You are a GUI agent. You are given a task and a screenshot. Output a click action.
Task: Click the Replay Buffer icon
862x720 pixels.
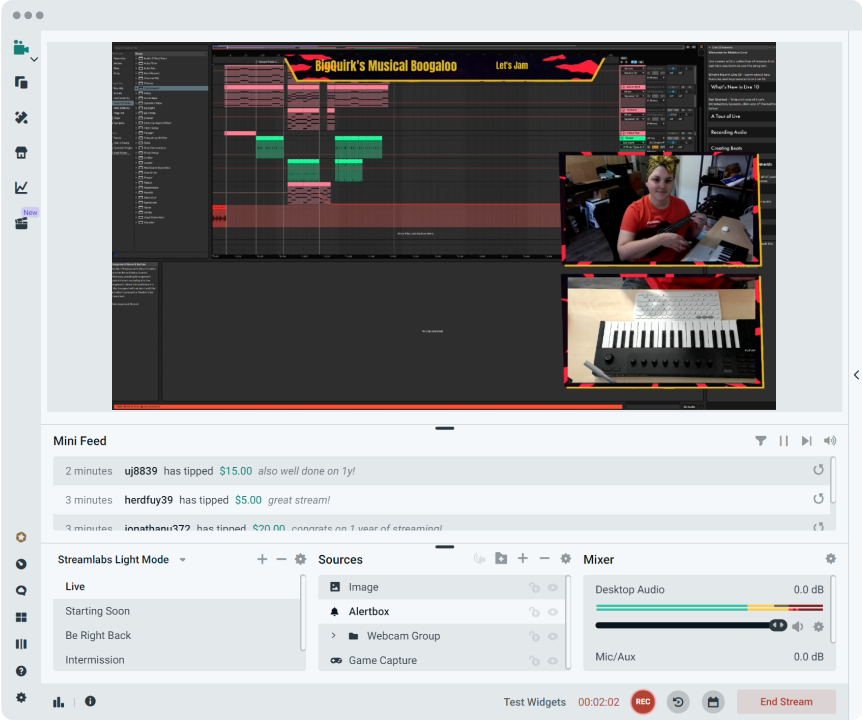coord(678,702)
